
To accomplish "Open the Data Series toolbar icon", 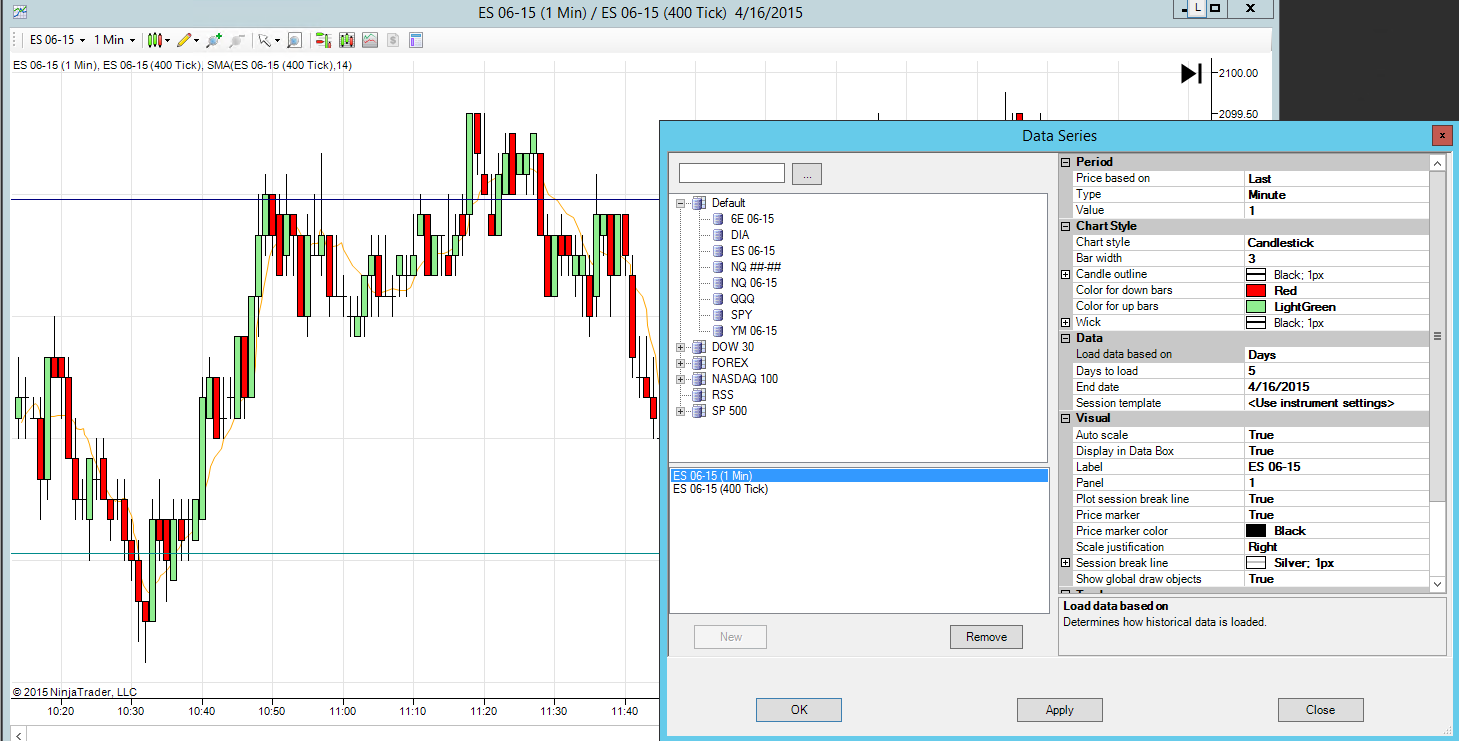I will coord(324,40).
